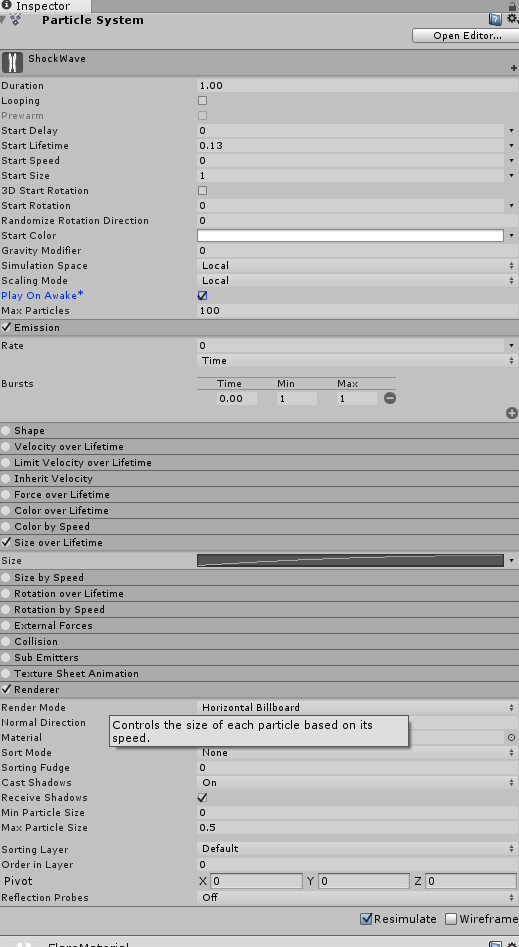Add a new burst with plus icon
Image resolution: width=519 pixels, height=947 pixels.
512,413
